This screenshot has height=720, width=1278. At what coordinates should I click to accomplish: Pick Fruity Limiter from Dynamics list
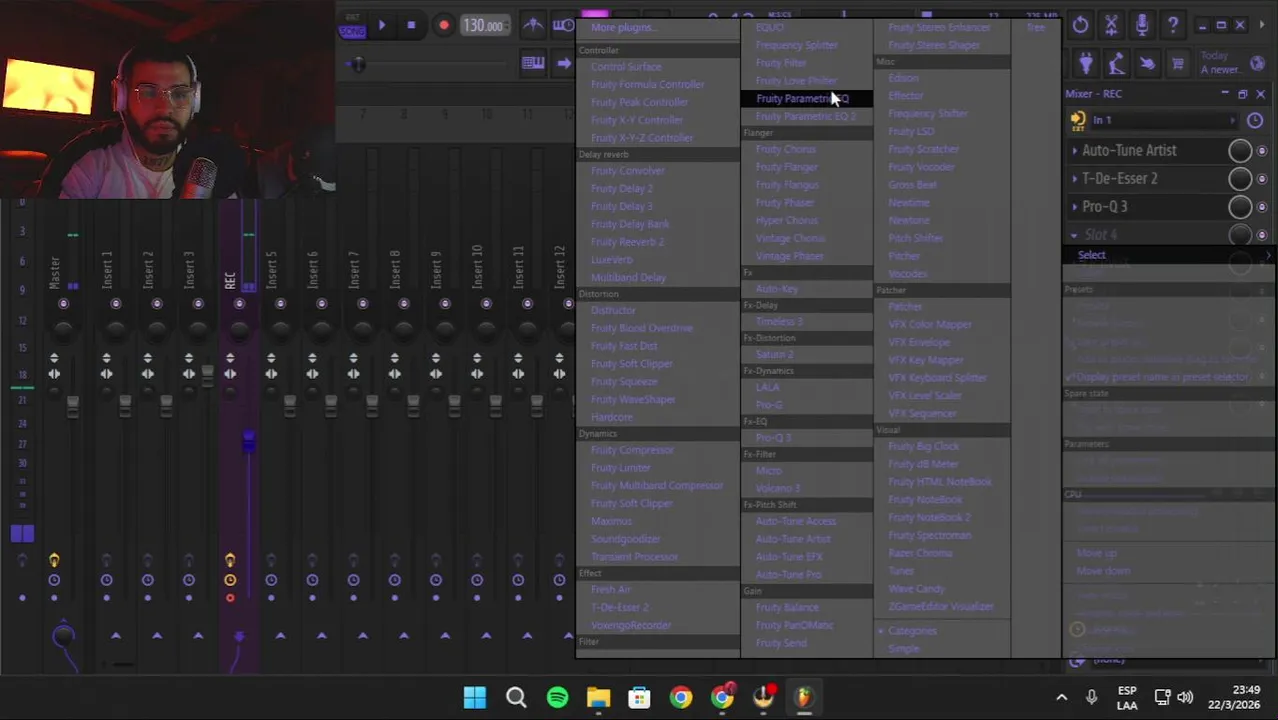(x=621, y=468)
